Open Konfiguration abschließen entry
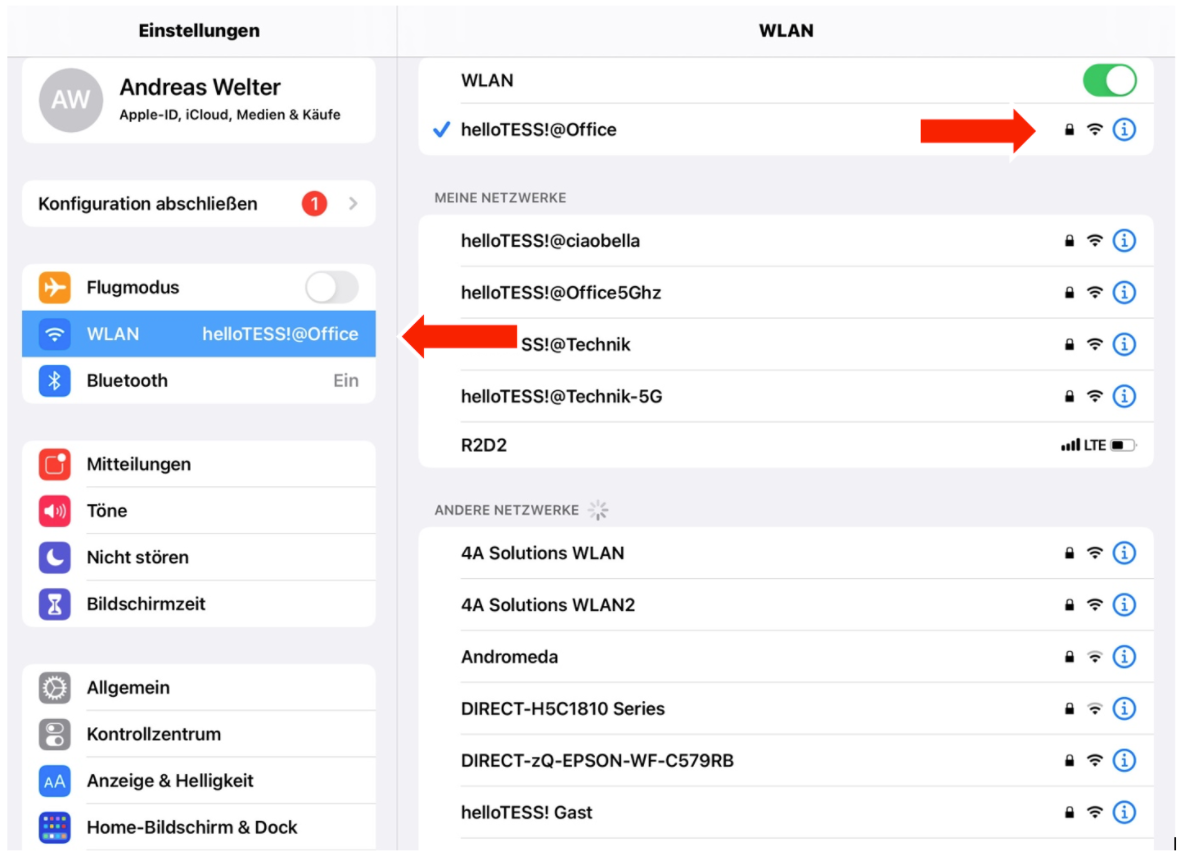1192x864 pixels. 199,204
